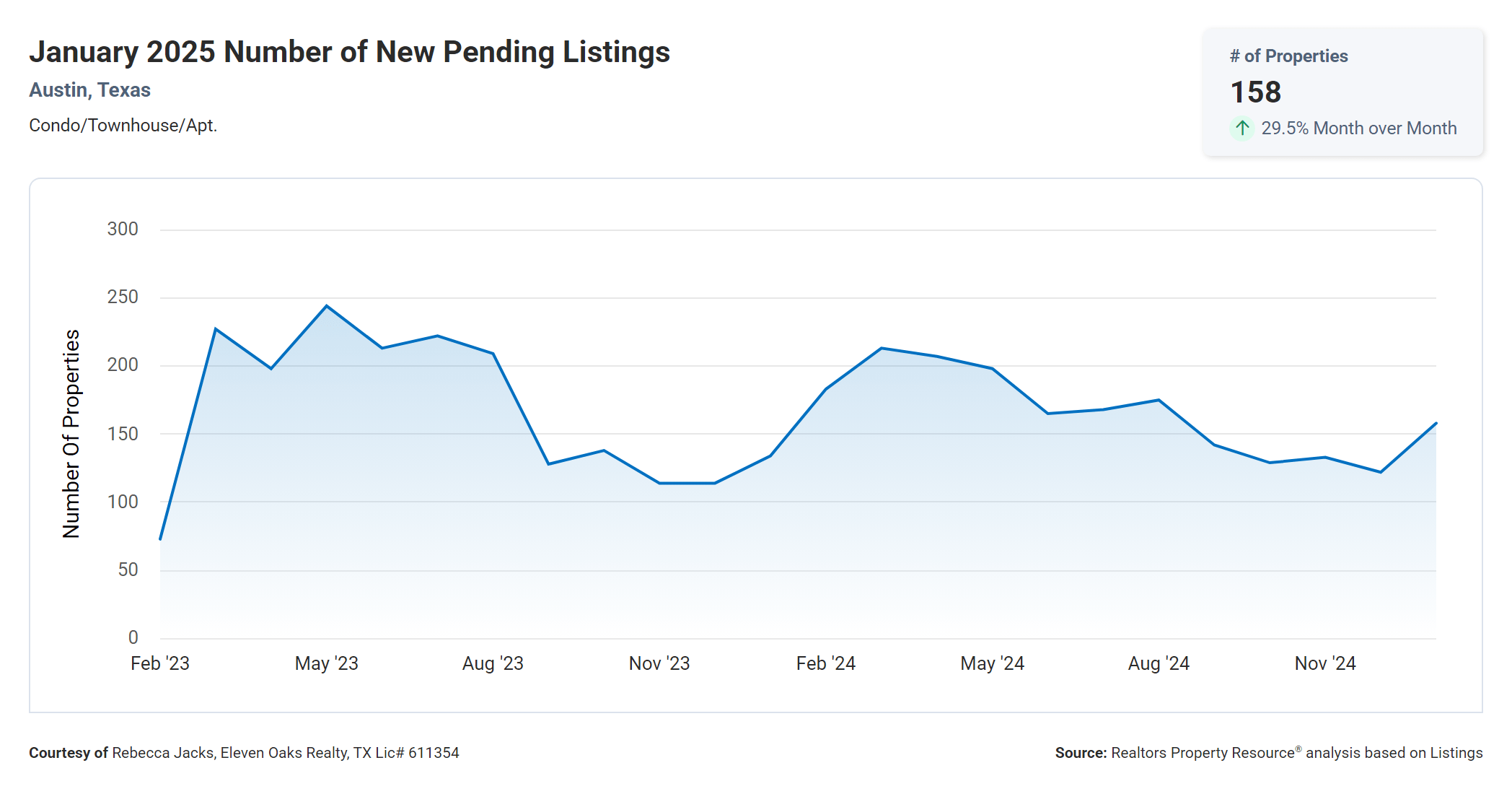The image size is (1512, 794).
Task: Click '29.5% Month over Month' text
Action: (1358, 128)
